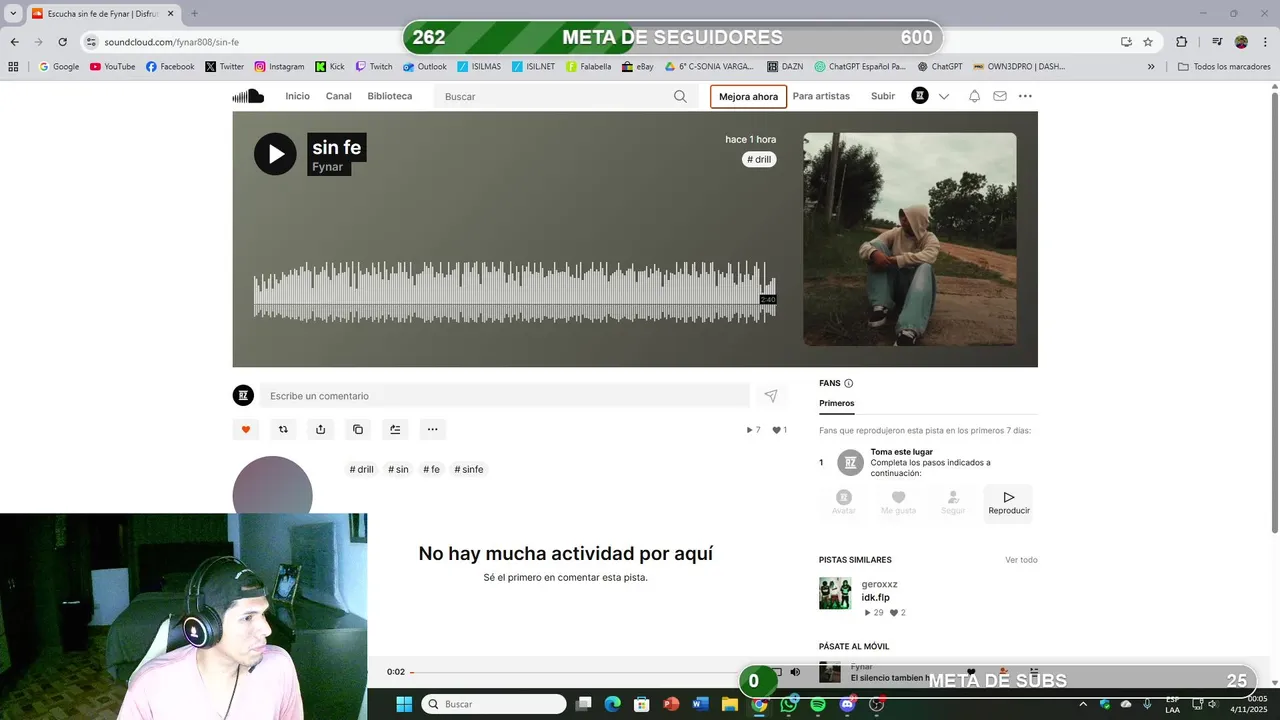
Task: Expand hidden bookmarks chevron
Action: coord(1151,67)
